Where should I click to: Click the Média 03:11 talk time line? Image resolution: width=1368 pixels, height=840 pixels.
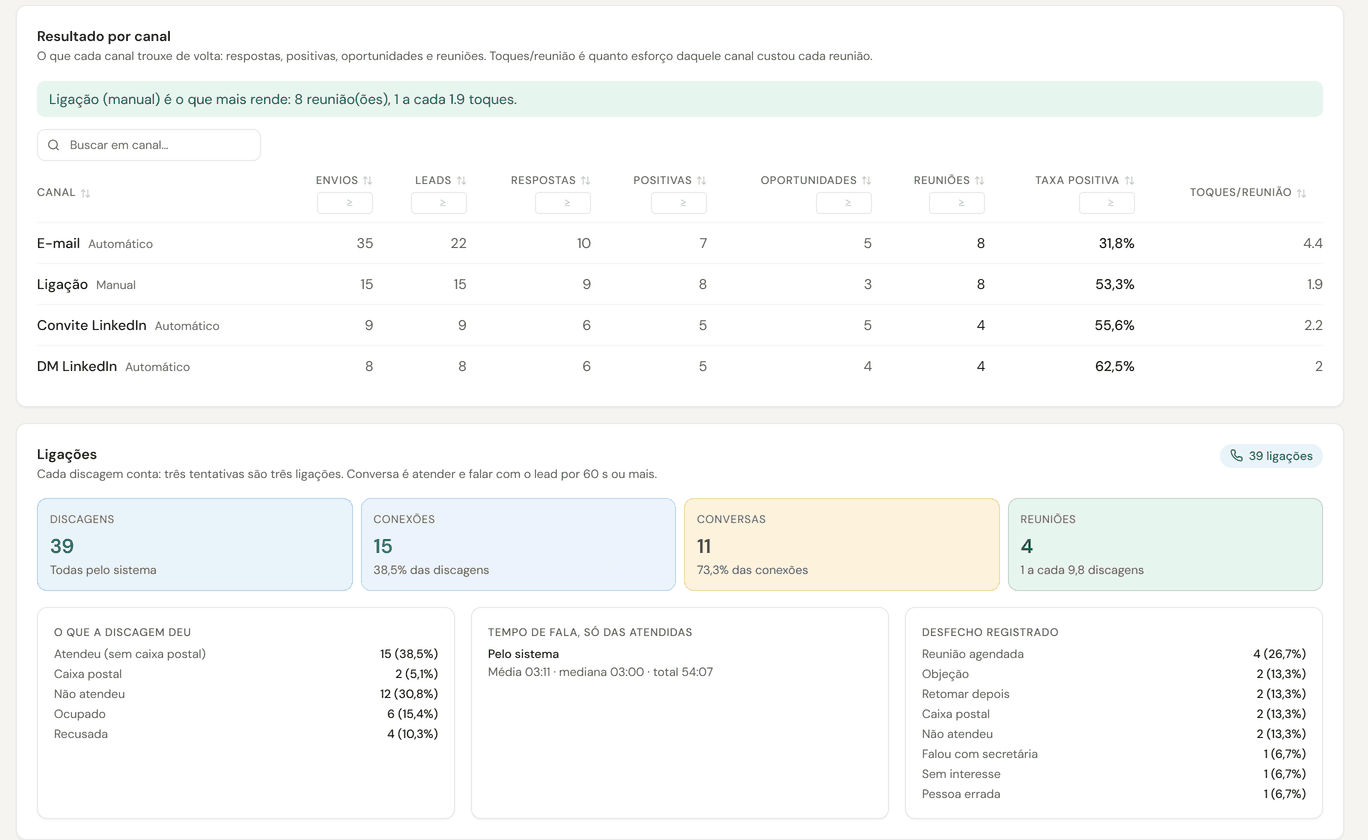(600, 672)
